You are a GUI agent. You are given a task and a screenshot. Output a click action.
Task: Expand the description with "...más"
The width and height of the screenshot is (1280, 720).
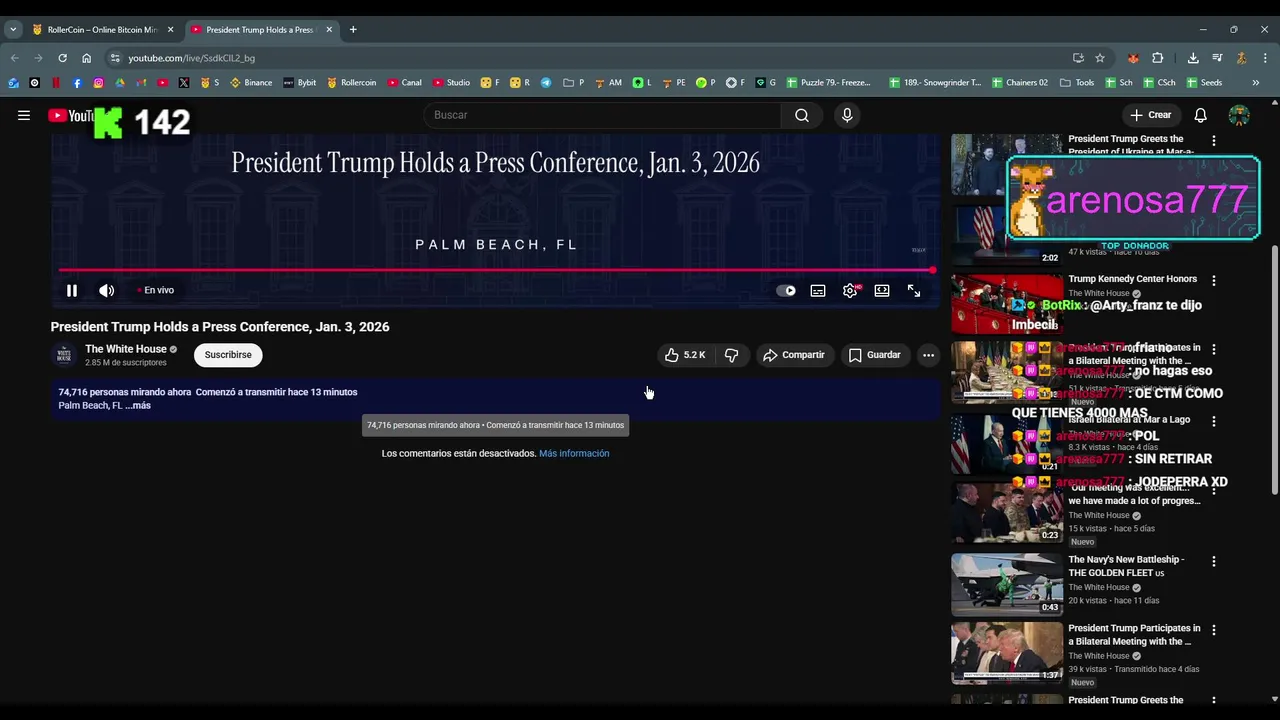[138, 406]
